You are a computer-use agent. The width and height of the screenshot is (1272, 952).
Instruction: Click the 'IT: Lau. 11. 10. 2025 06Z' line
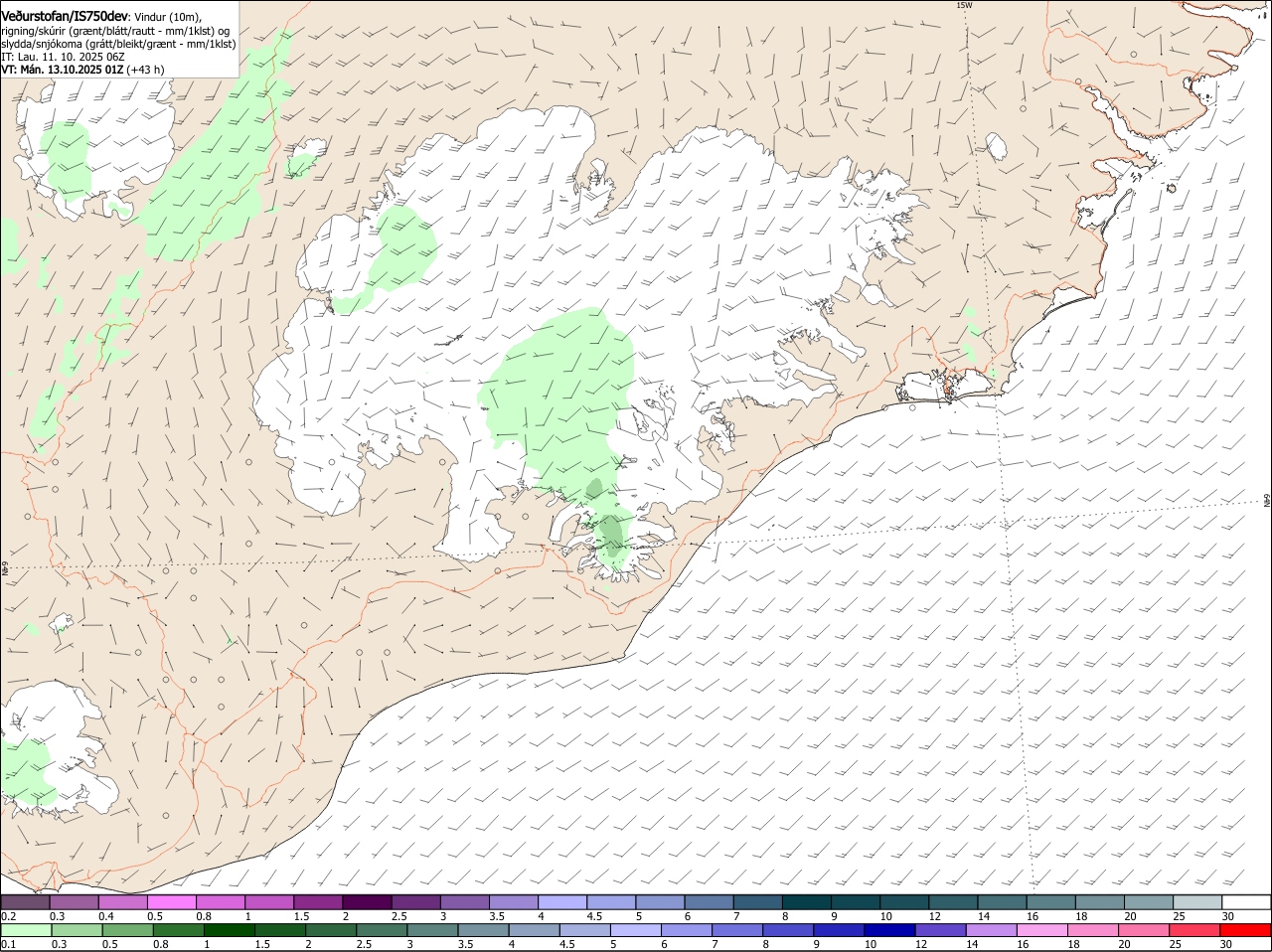(x=63, y=57)
